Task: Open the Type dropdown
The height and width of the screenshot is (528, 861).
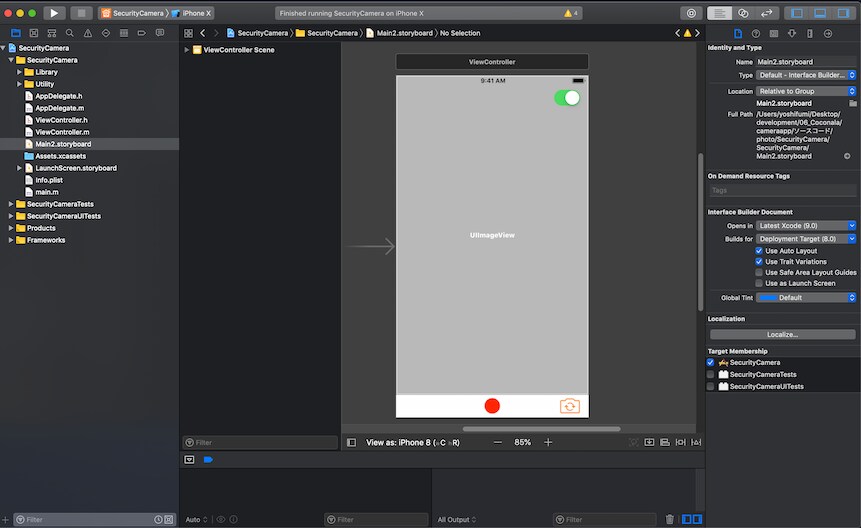Action: point(806,75)
